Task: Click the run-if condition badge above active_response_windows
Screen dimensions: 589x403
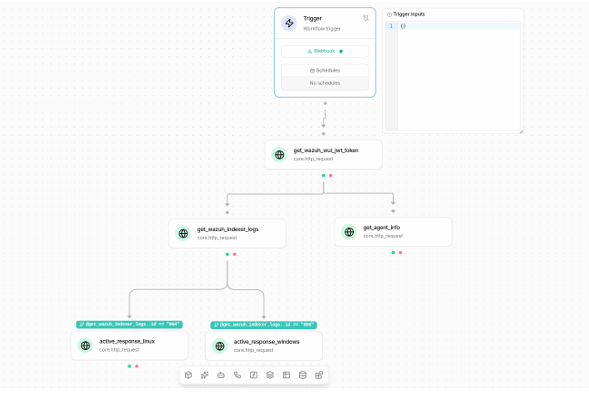Action: (x=264, y=325)
